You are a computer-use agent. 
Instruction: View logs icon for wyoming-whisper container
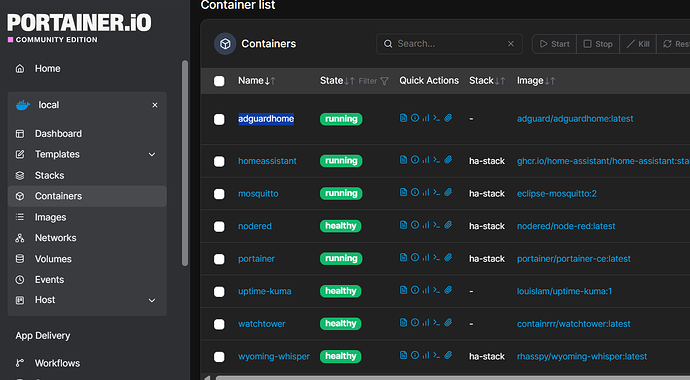[x=403, y=355]
